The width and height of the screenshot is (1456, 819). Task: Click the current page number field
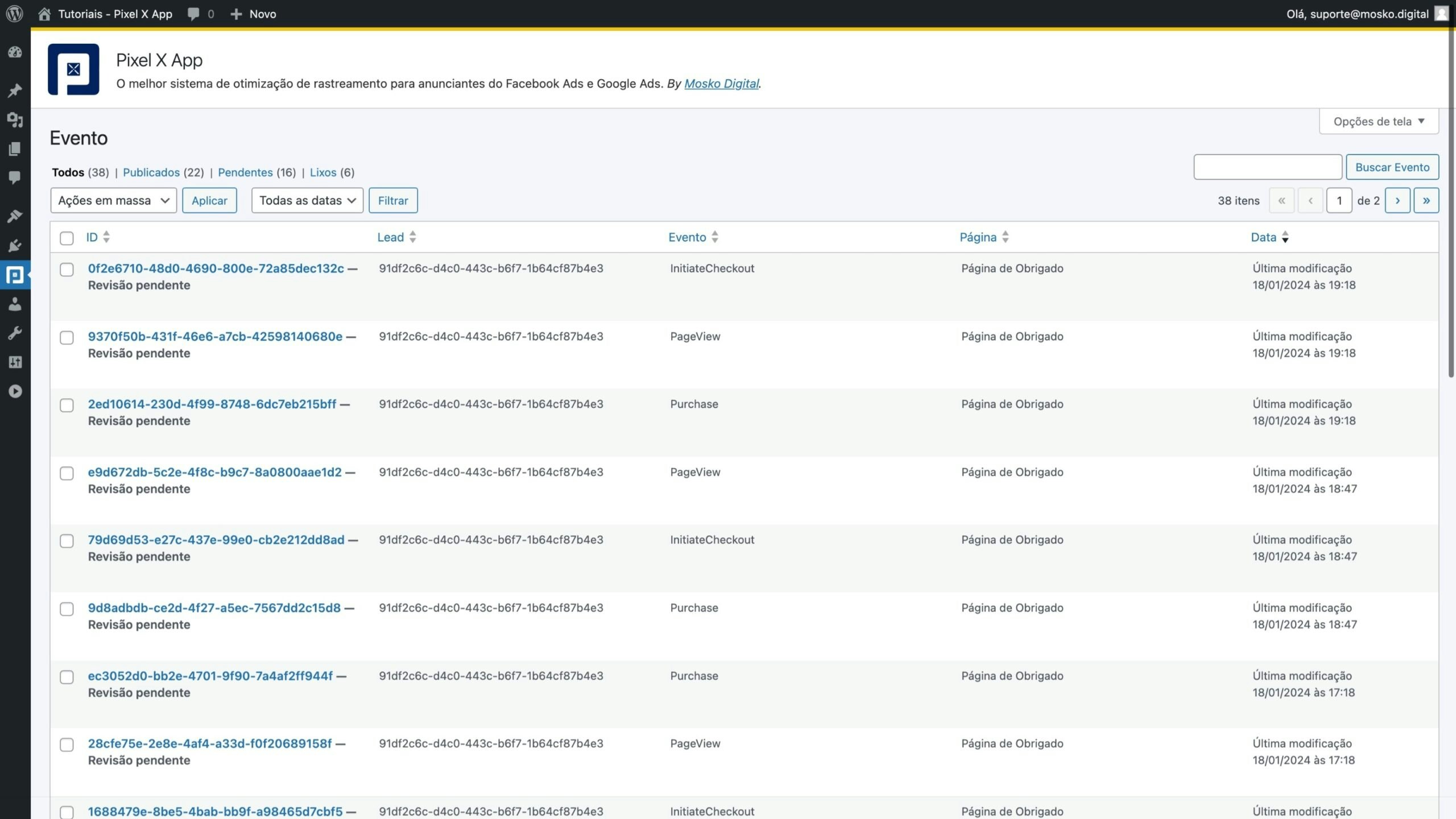click(x=1339, y=200)
